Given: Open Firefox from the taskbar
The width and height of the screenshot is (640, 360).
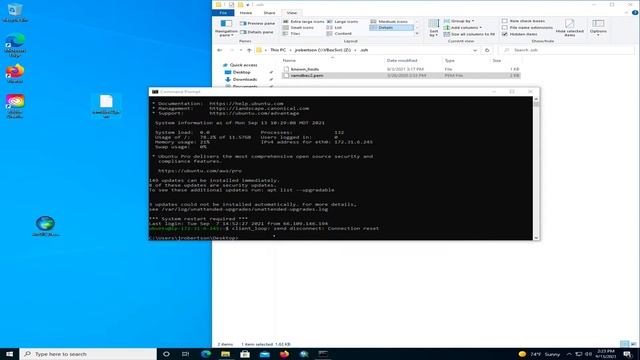Looking at the screenshot, I should coord(284,354).
